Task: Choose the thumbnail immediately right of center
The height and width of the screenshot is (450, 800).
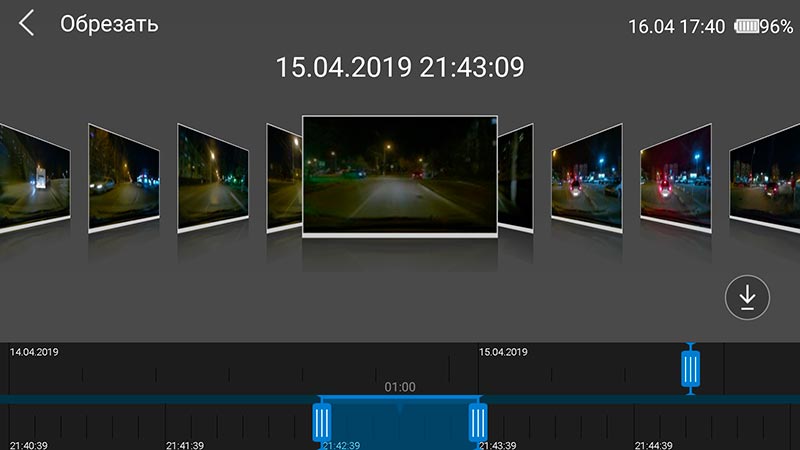Action: 516,175
